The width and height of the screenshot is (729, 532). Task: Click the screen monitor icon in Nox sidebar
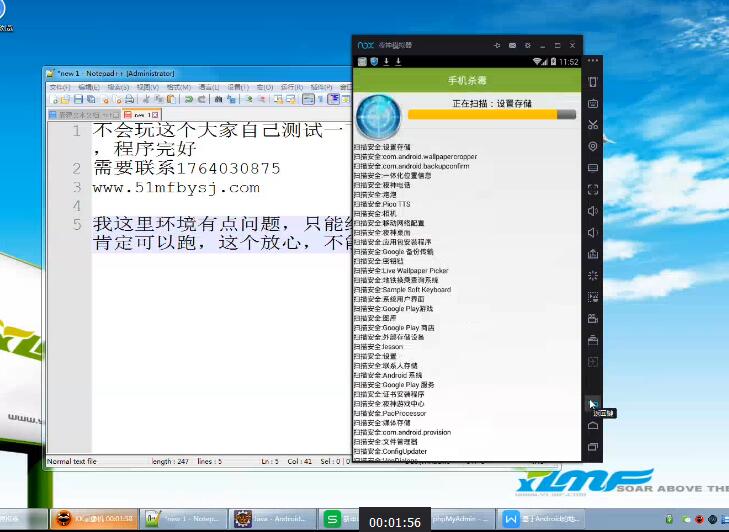(593, 167)
